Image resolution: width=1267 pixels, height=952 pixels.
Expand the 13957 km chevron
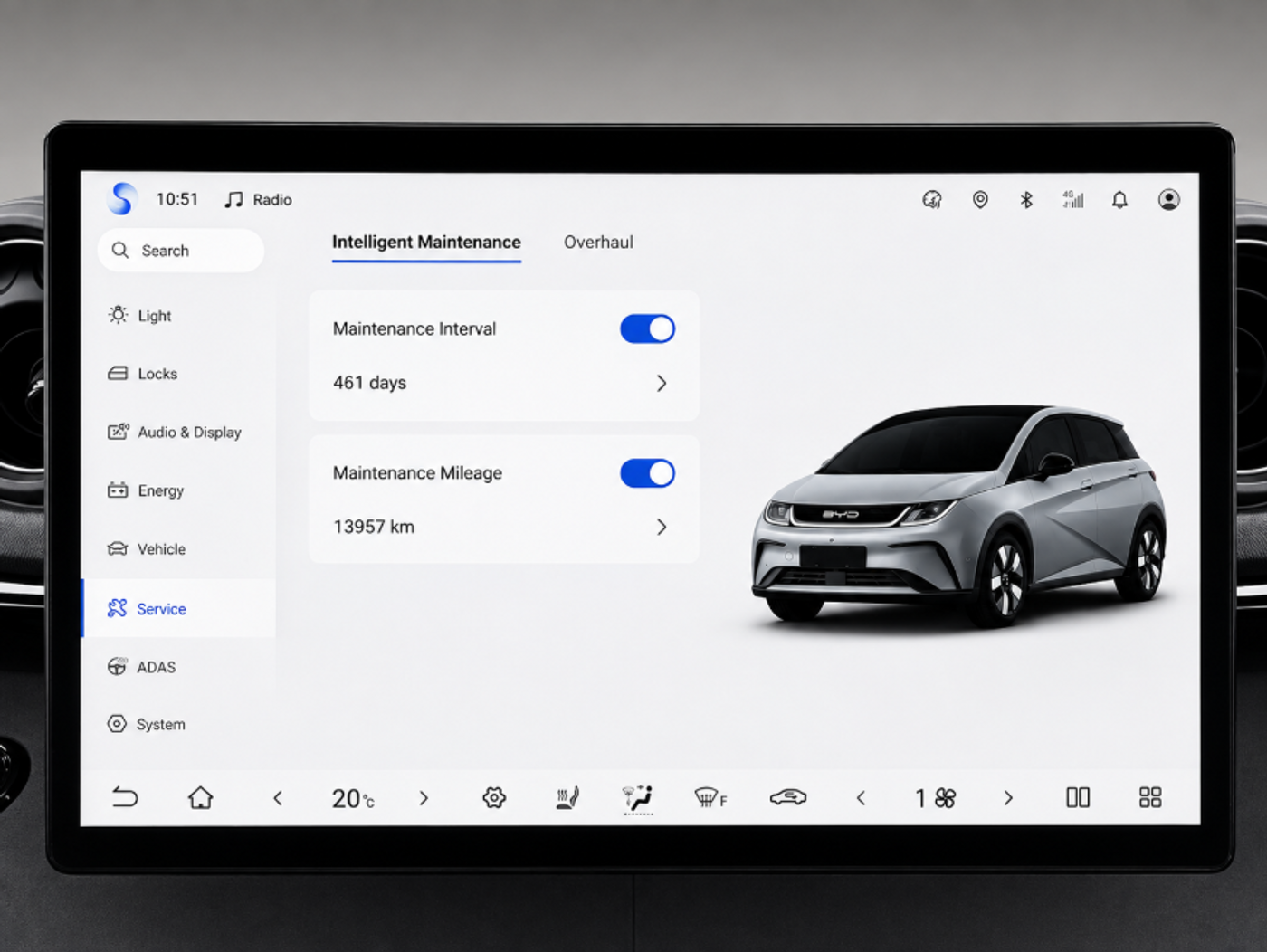pyautogui.click(x=662, y=527)
